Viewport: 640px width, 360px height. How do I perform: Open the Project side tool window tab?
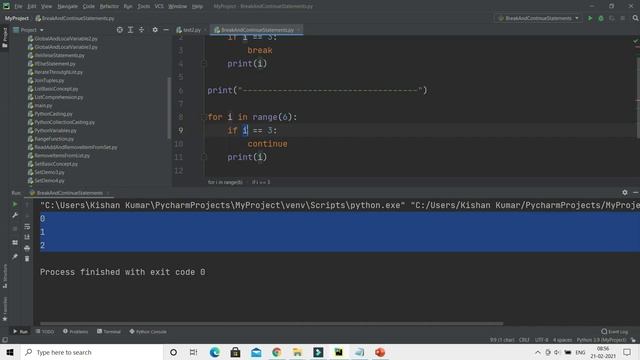coord(5,38)
